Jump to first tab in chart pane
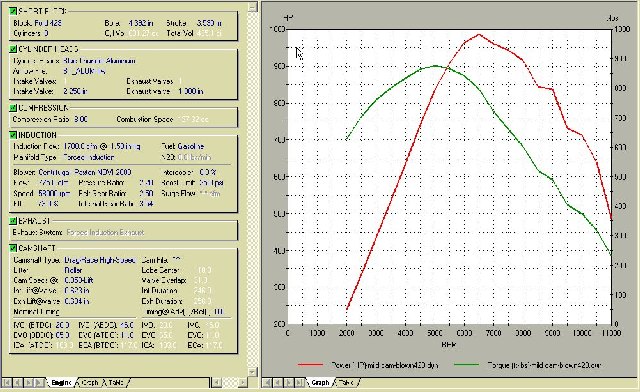Screen dimensions: 640x392 click(x=267, y=383)
